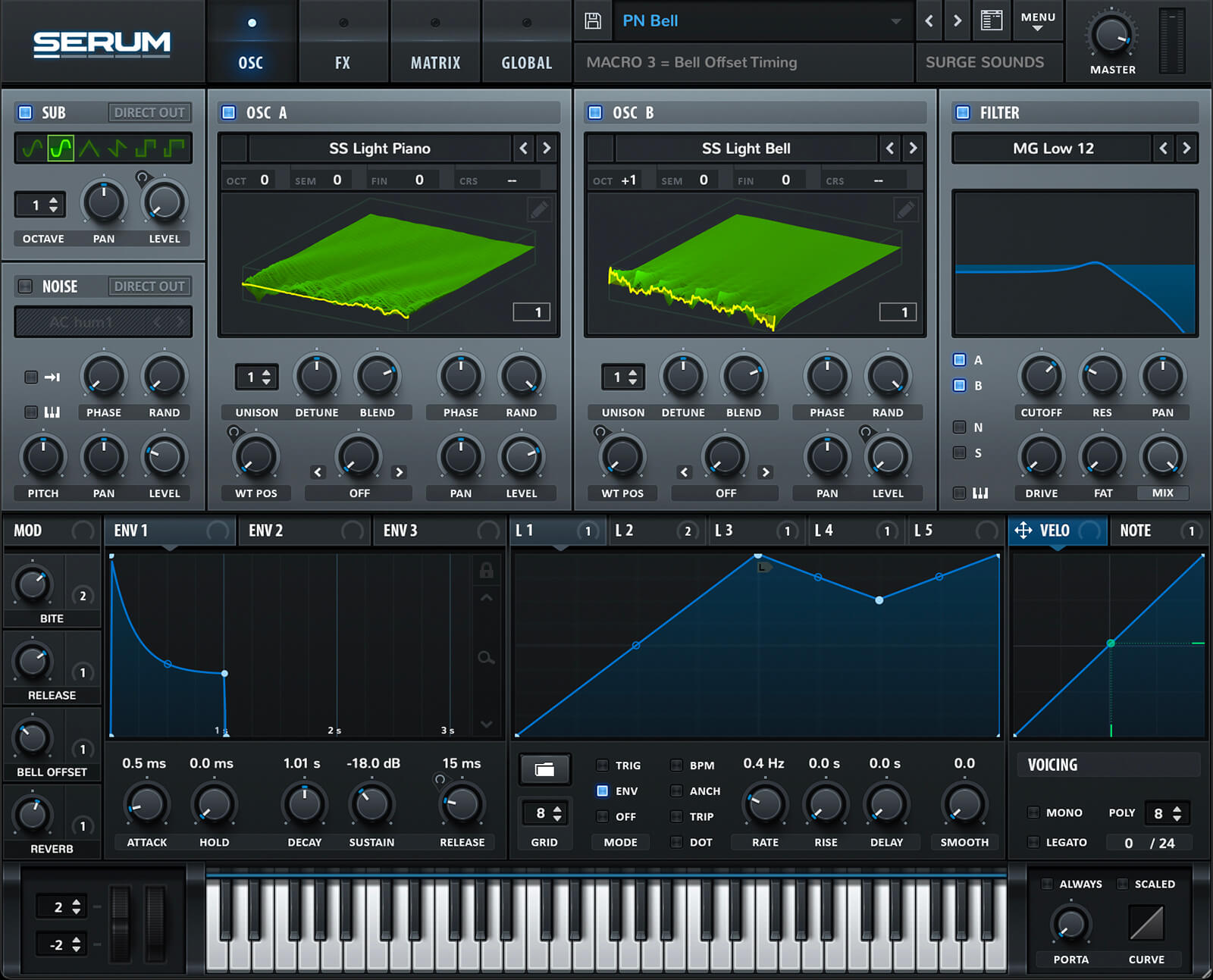Toggle filter routing for oscillator A
Viewport: 1213px width, 980px height.
[960, 359]
